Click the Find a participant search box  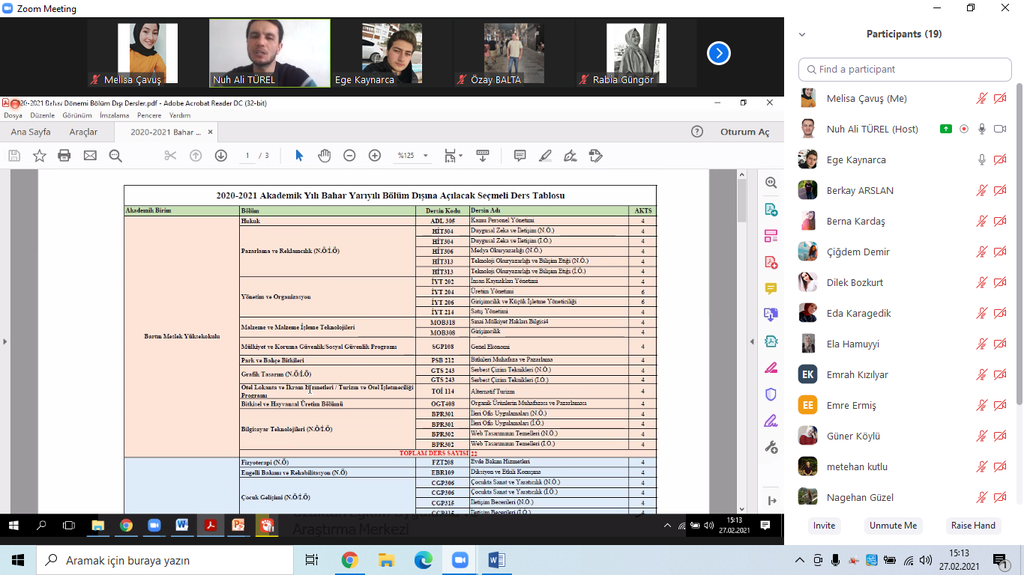point(905,69)
